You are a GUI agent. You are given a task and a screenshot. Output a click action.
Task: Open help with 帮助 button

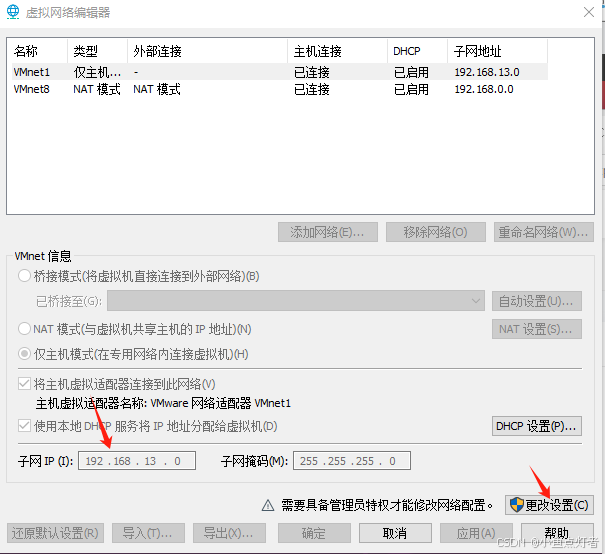click(557, 533)
